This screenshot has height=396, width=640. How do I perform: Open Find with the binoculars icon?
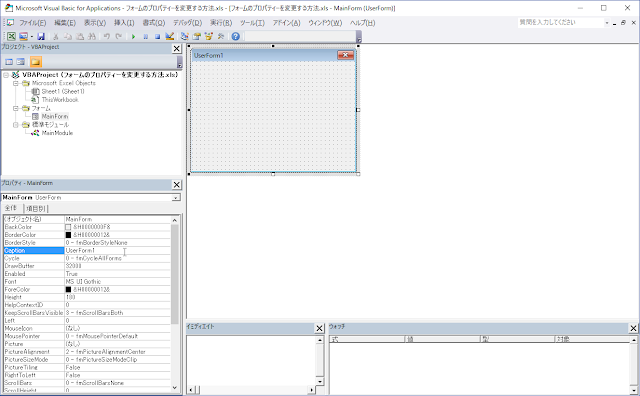92,36
